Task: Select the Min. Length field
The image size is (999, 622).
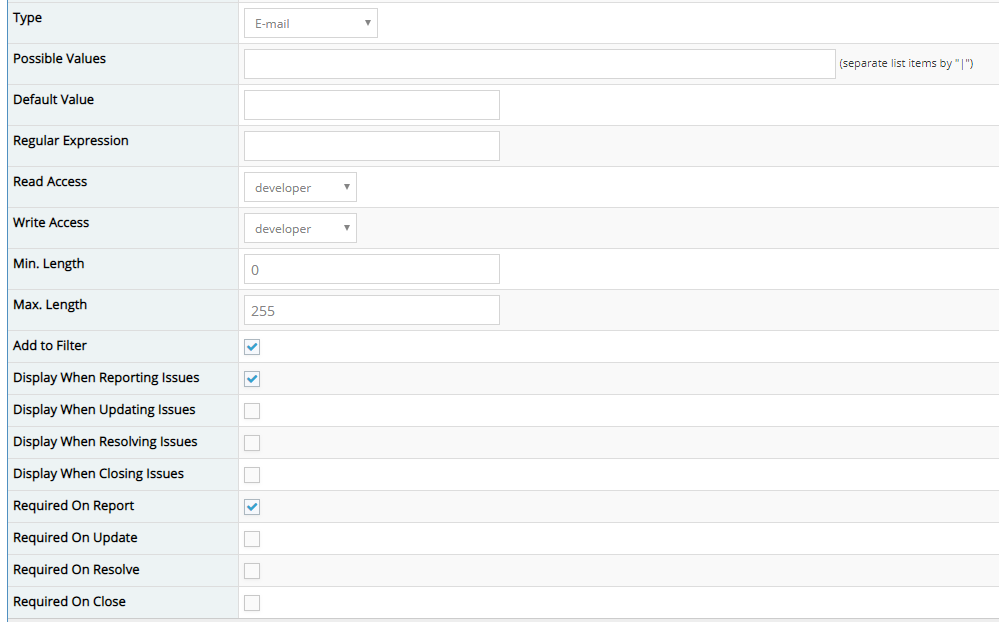Action: 371,270
